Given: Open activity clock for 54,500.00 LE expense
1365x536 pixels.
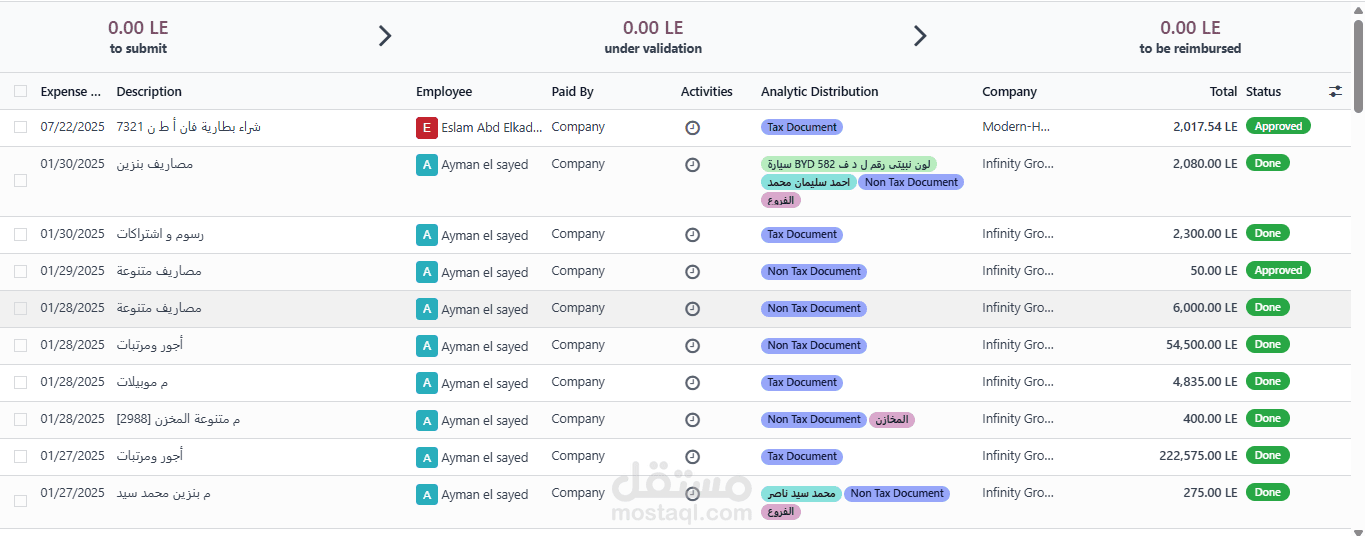Looking at the screenshot, I should 692,346.
